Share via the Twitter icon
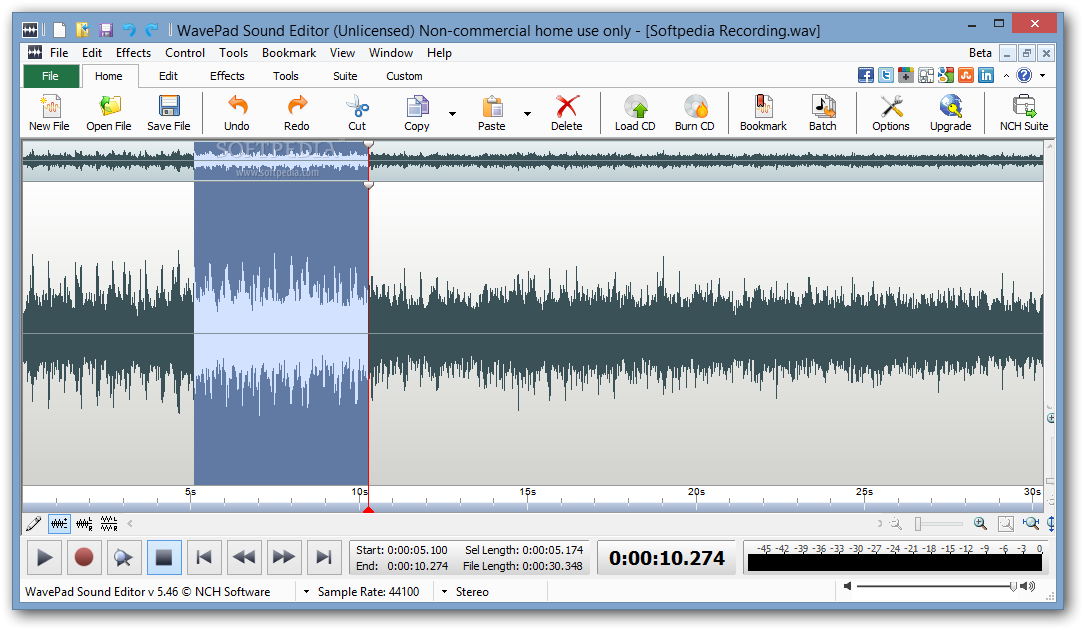 click(x=886, y=75)
